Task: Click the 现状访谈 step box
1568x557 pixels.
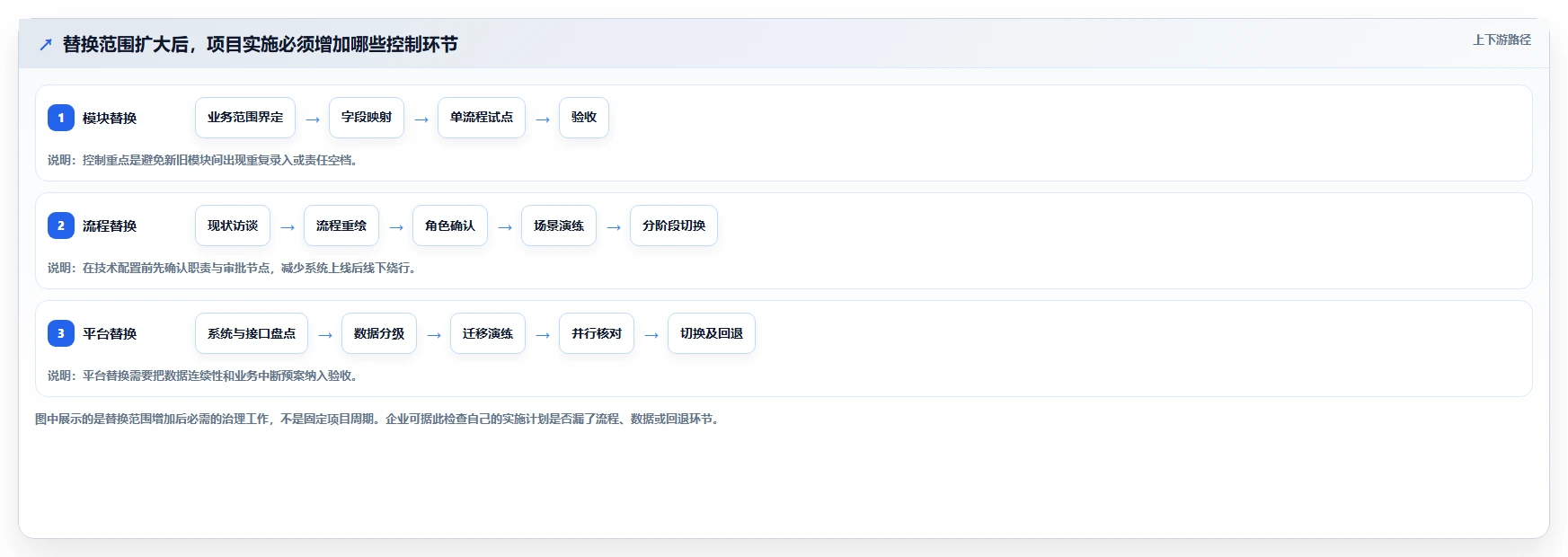Action: [233, 225]
